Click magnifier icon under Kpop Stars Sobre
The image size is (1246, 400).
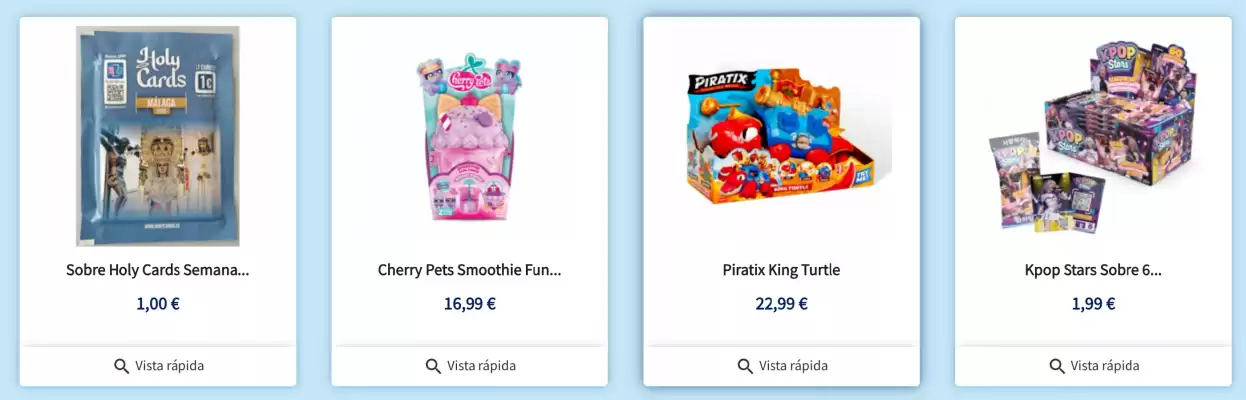coord(1057,366)
